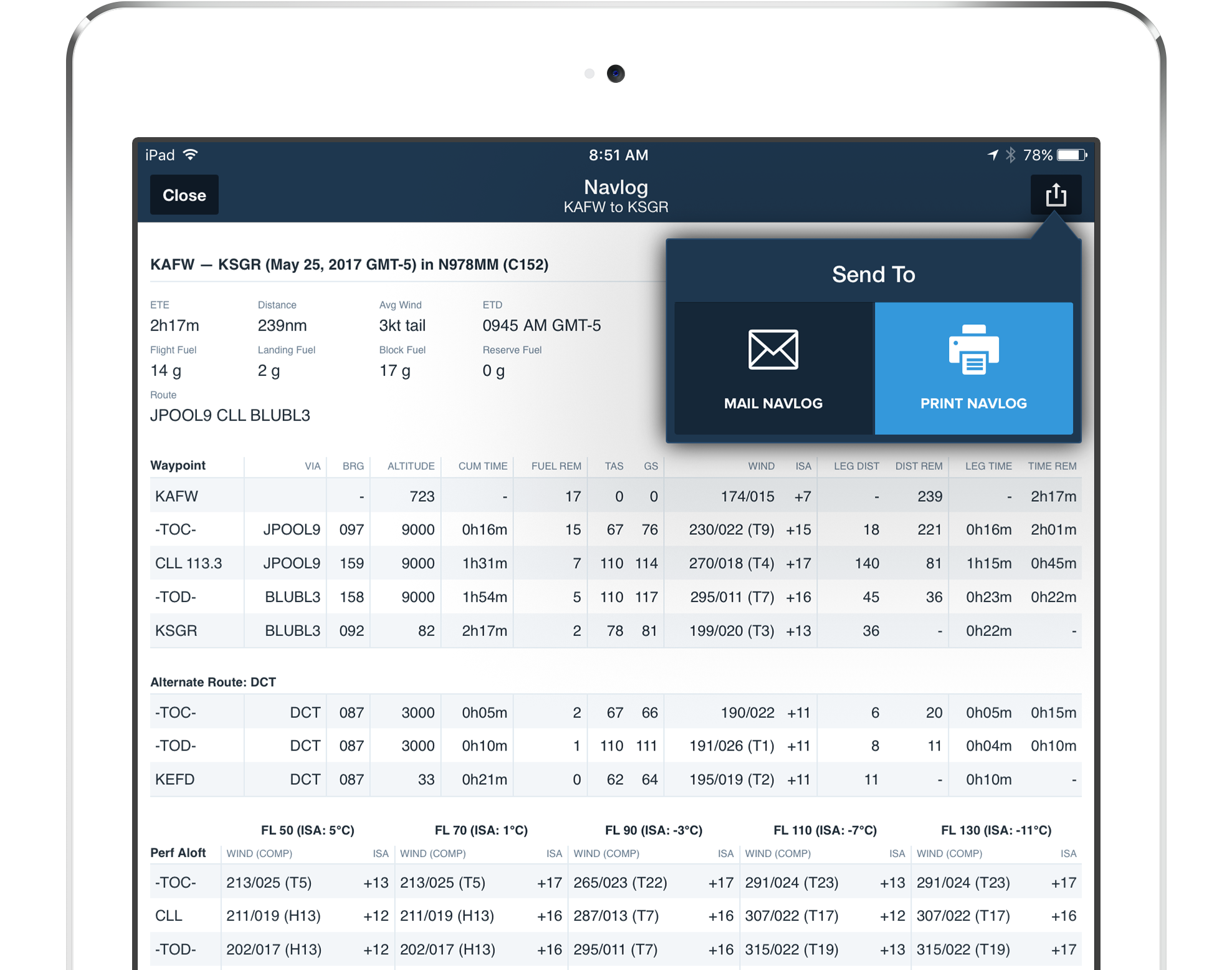Tap the TIME REM column header
The width and height of the screenshot is (1232, 970).
click(1052, 466)
